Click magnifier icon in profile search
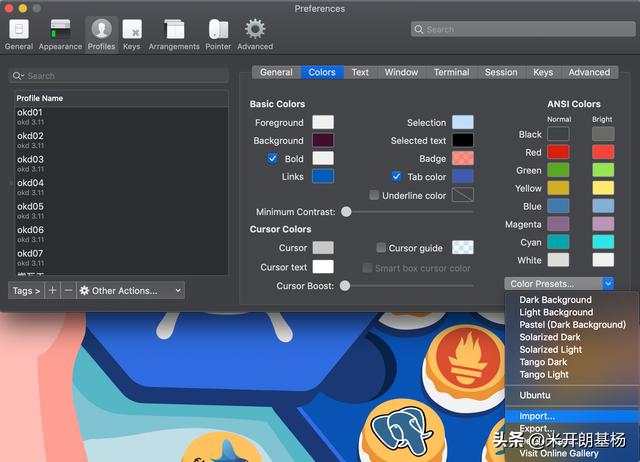Image resolution: width=640 pixels, height=462 pixels. (18, 76)
